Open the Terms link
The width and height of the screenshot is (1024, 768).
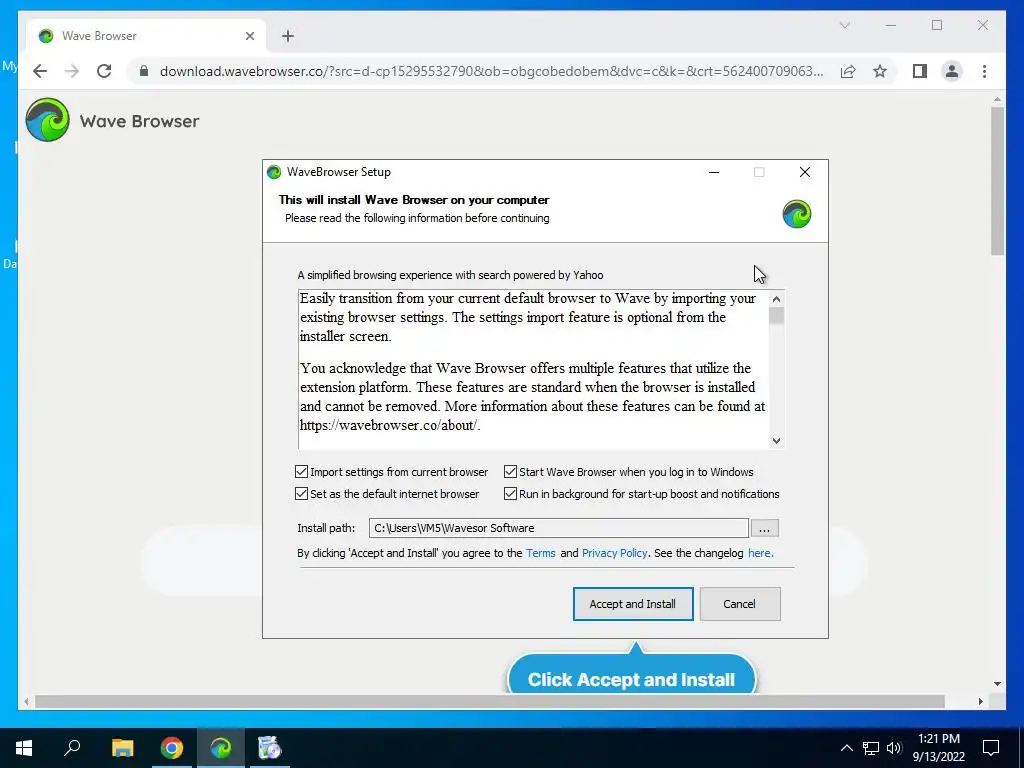coord(541,553)
